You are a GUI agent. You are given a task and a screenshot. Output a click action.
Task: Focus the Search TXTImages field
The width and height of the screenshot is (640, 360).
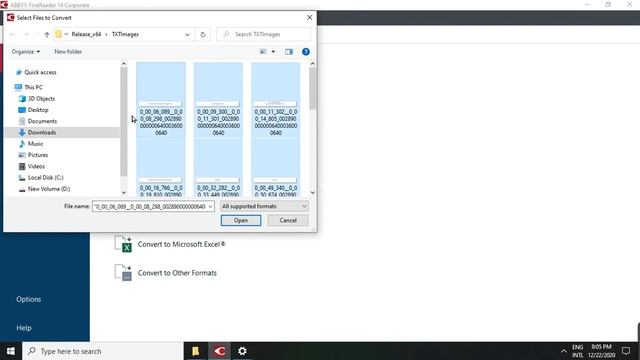click(263, 35)
